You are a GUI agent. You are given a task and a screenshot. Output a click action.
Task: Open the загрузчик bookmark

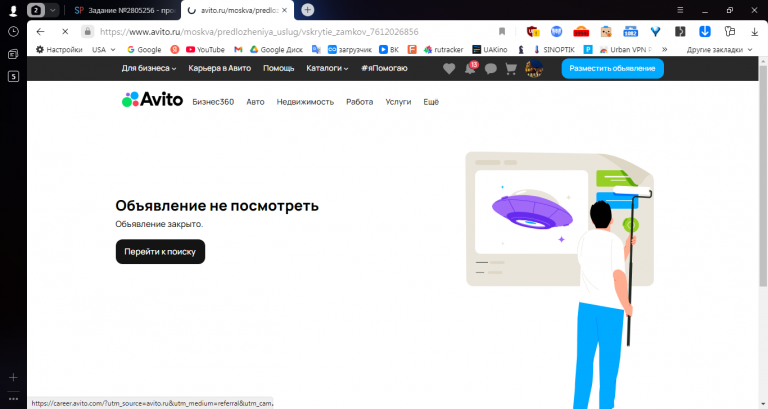coord(350,49)
